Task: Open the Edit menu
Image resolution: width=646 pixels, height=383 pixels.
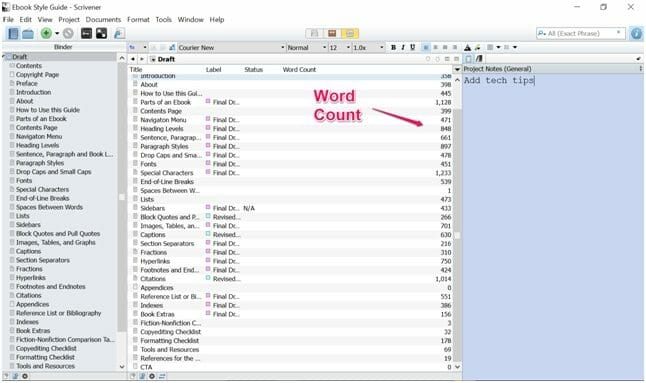Action: pyautogui.click(x=26, y=19)
